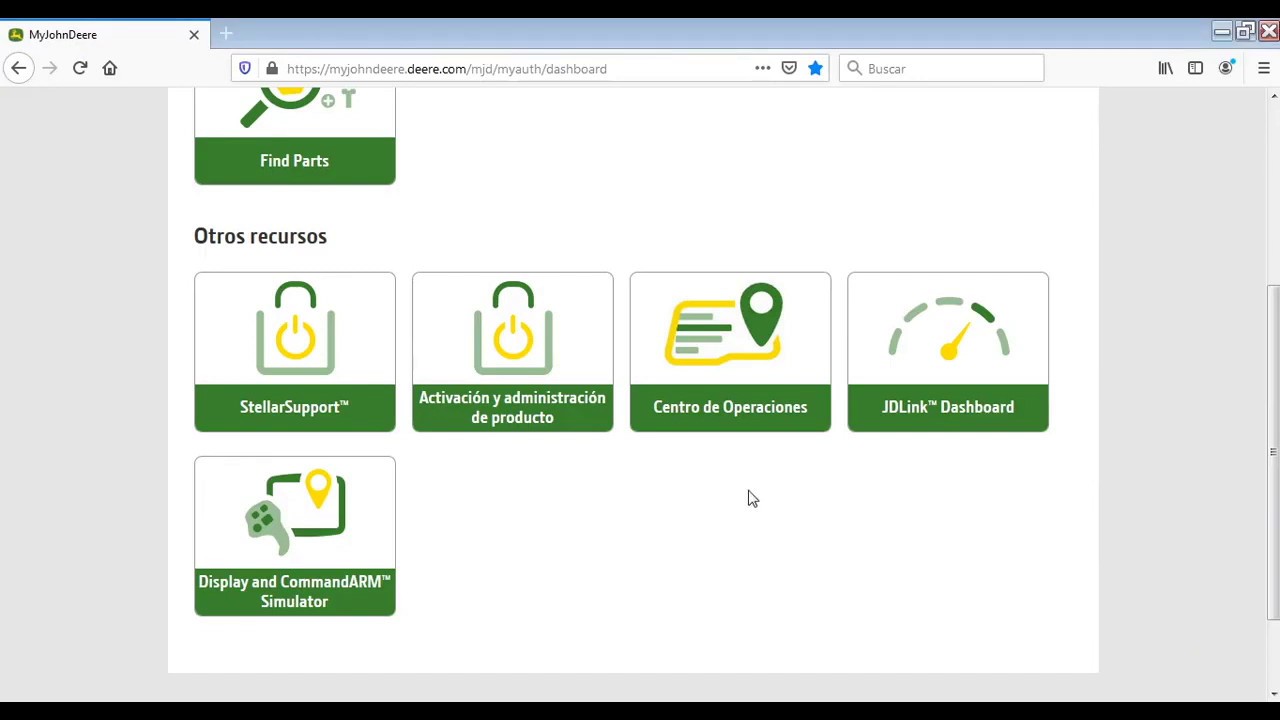Go back to the previous page
Viewport: 1280px width, 720px height.
pyautogui.click(x=19, y=68)
